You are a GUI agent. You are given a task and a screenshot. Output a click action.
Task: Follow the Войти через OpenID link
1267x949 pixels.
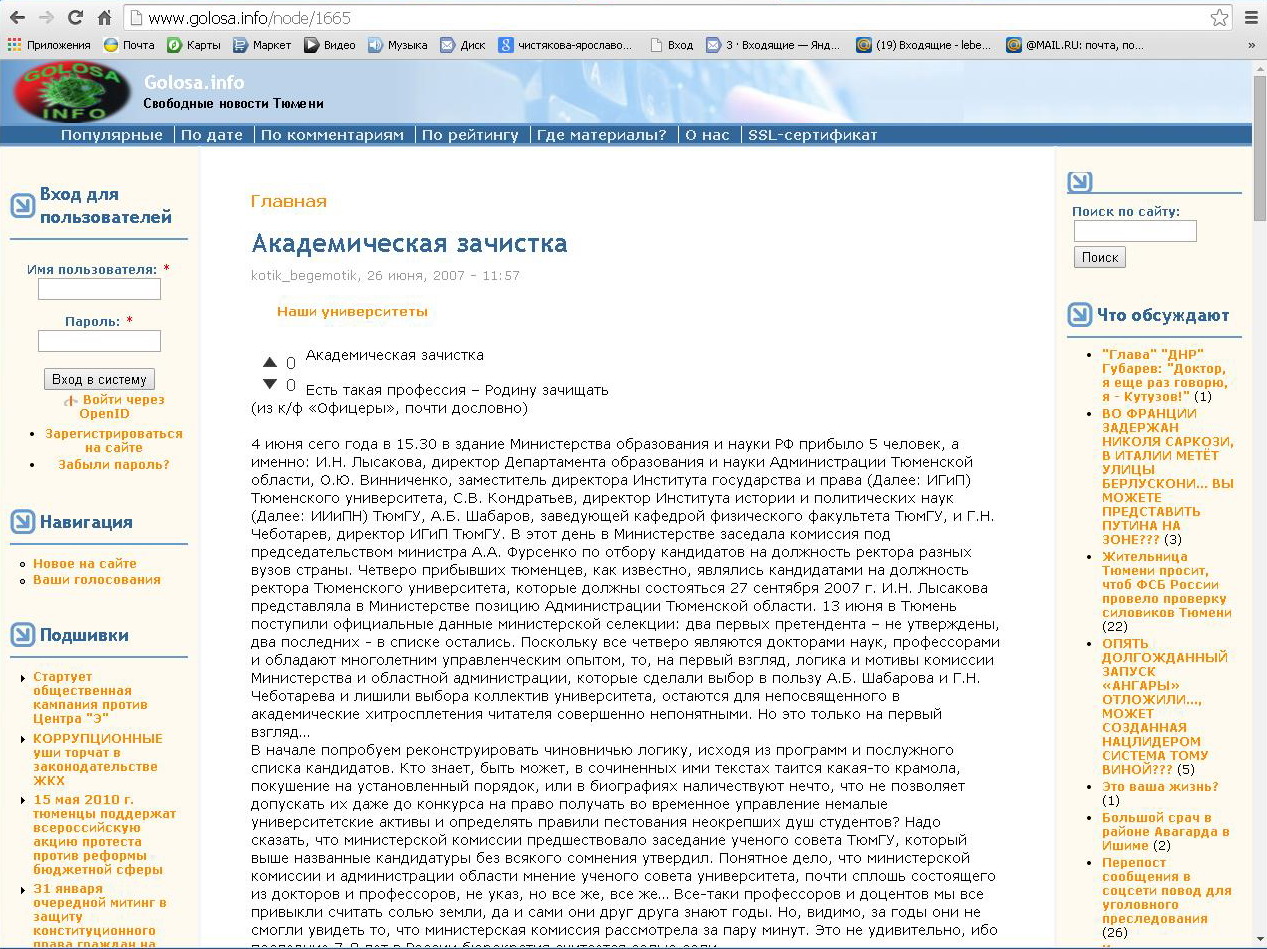123,406
